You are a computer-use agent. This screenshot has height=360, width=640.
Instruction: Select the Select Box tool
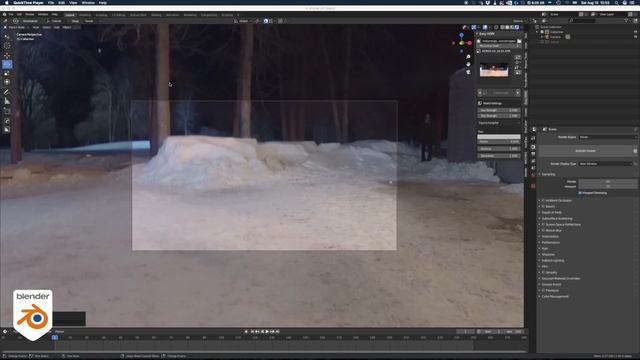click(7, 37)
